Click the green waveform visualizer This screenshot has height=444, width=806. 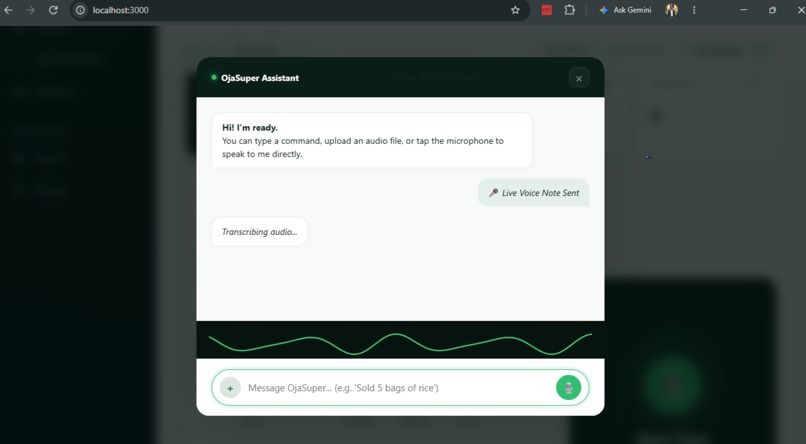pos(400,344)
